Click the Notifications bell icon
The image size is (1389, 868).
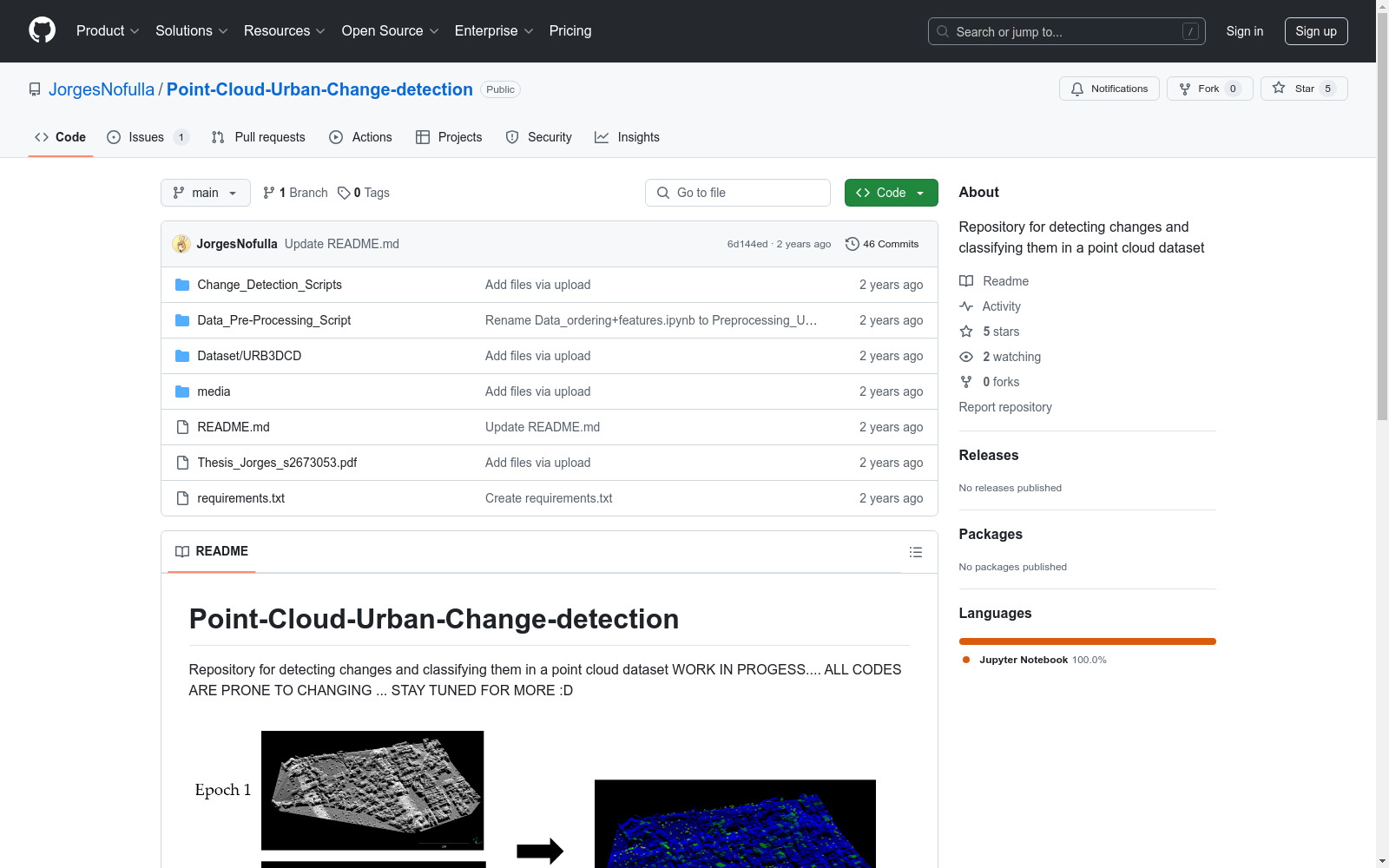pos(1077,89)
